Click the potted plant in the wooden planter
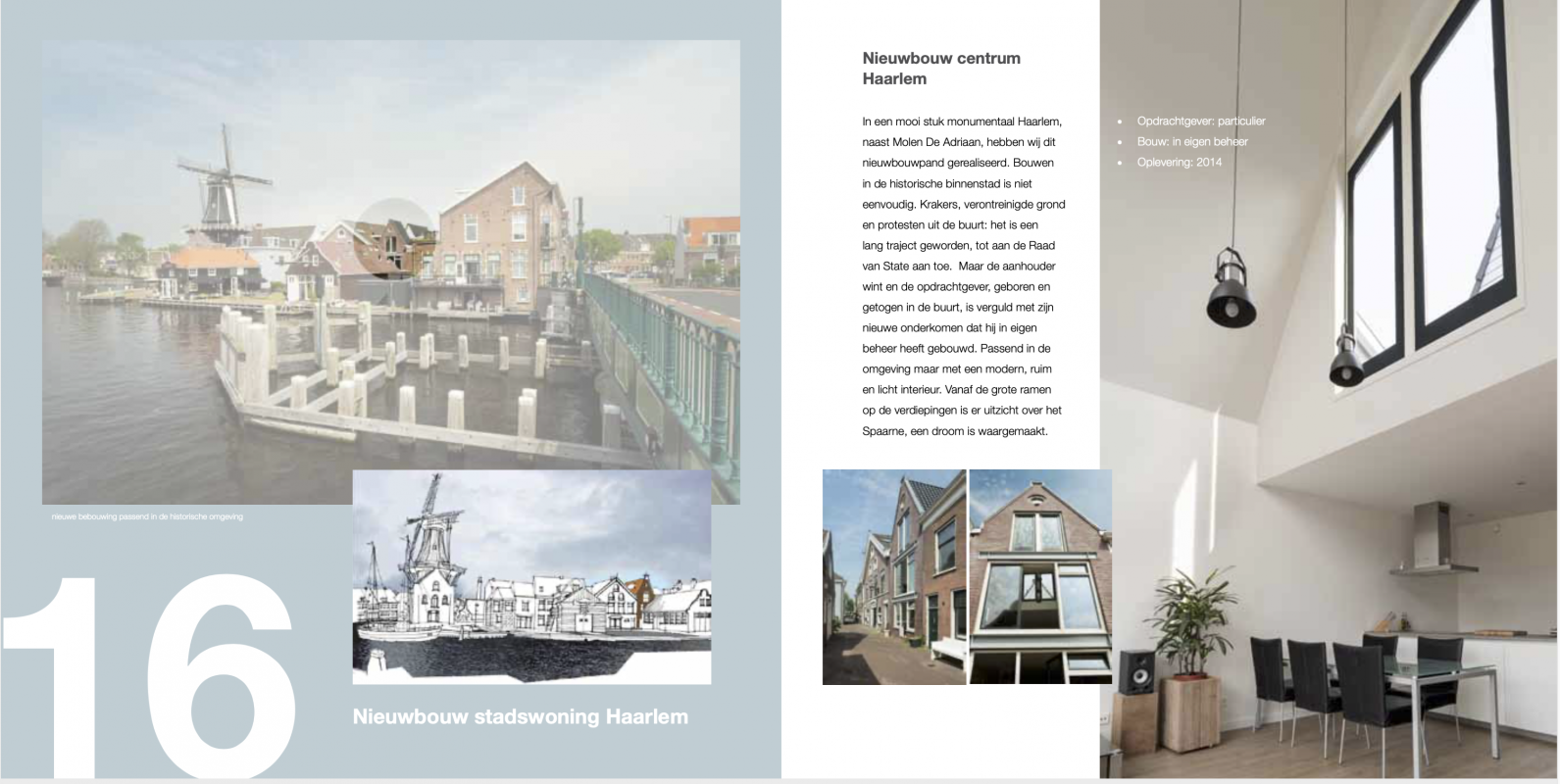This screenshot has height=784, width=1560. point(1189,637)
